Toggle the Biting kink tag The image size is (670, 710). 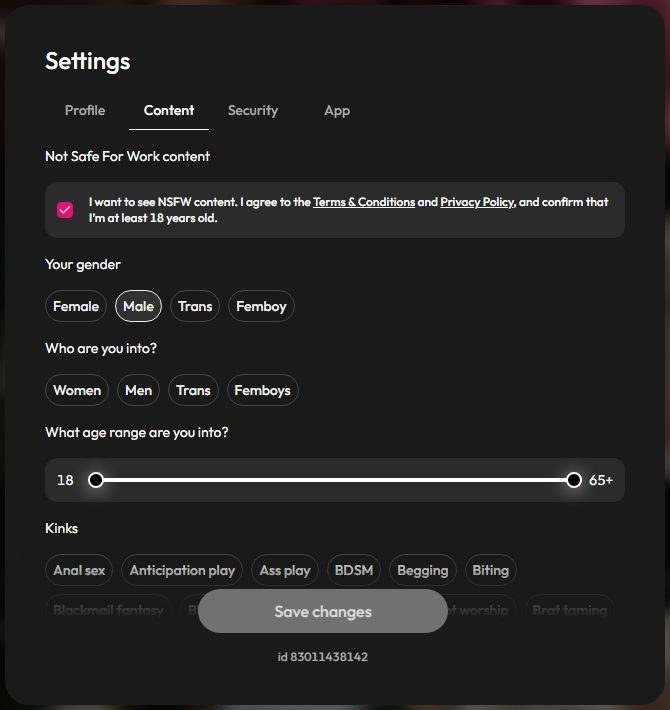pyautogui.click(x=491, y=570)
